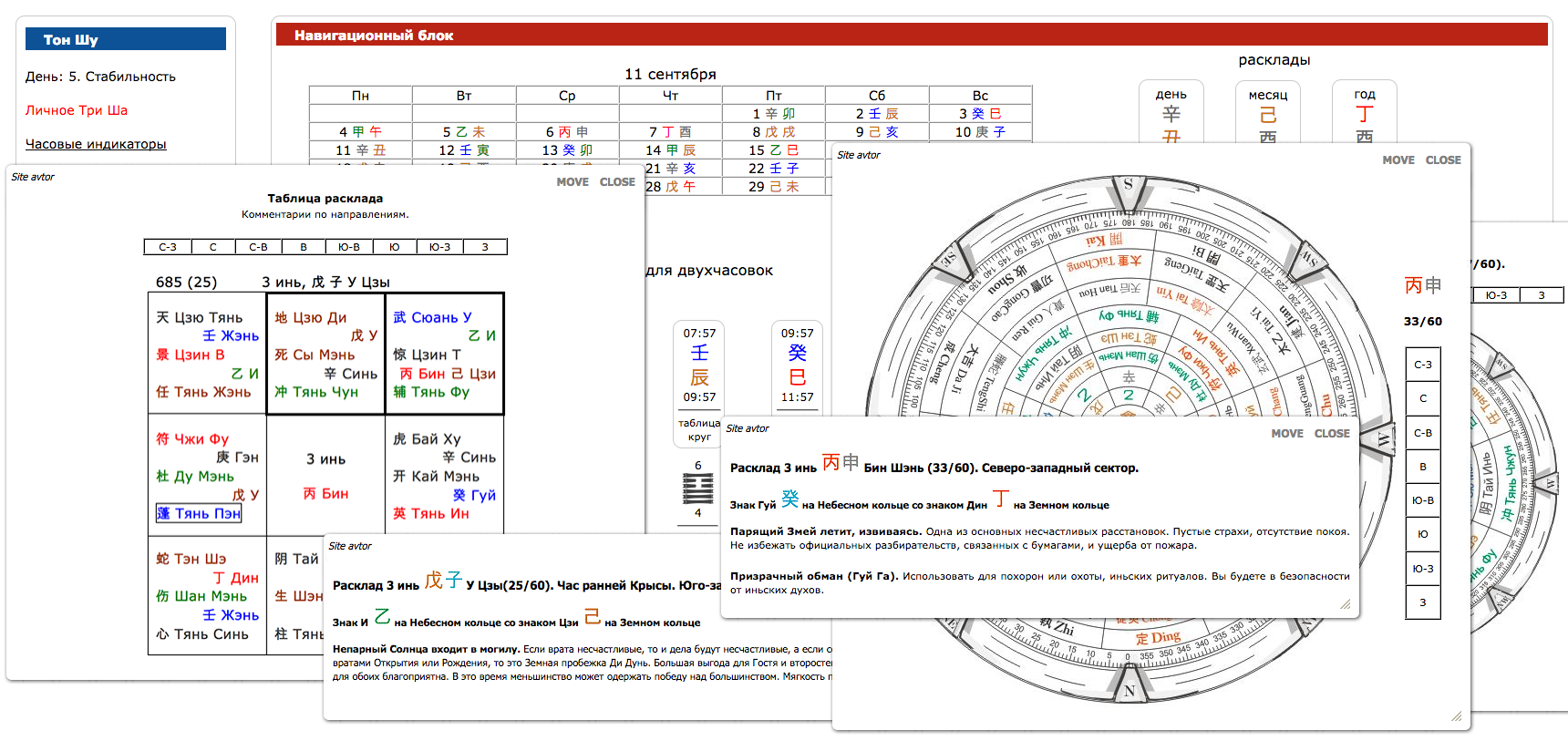Grab resize handle of compass wheel popup

pos(1456,716)
